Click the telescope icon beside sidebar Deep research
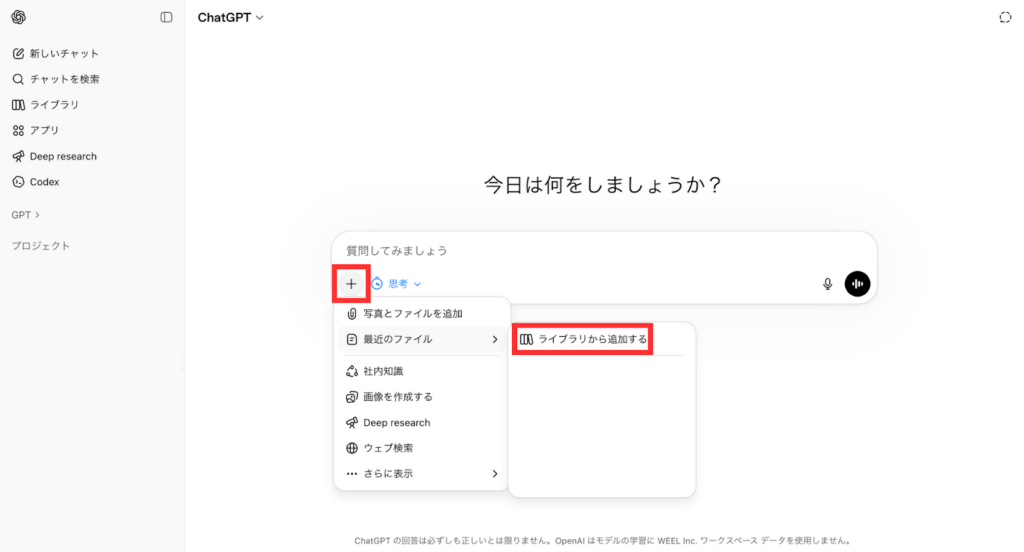 pyautogui.click(x=18, y=156)
